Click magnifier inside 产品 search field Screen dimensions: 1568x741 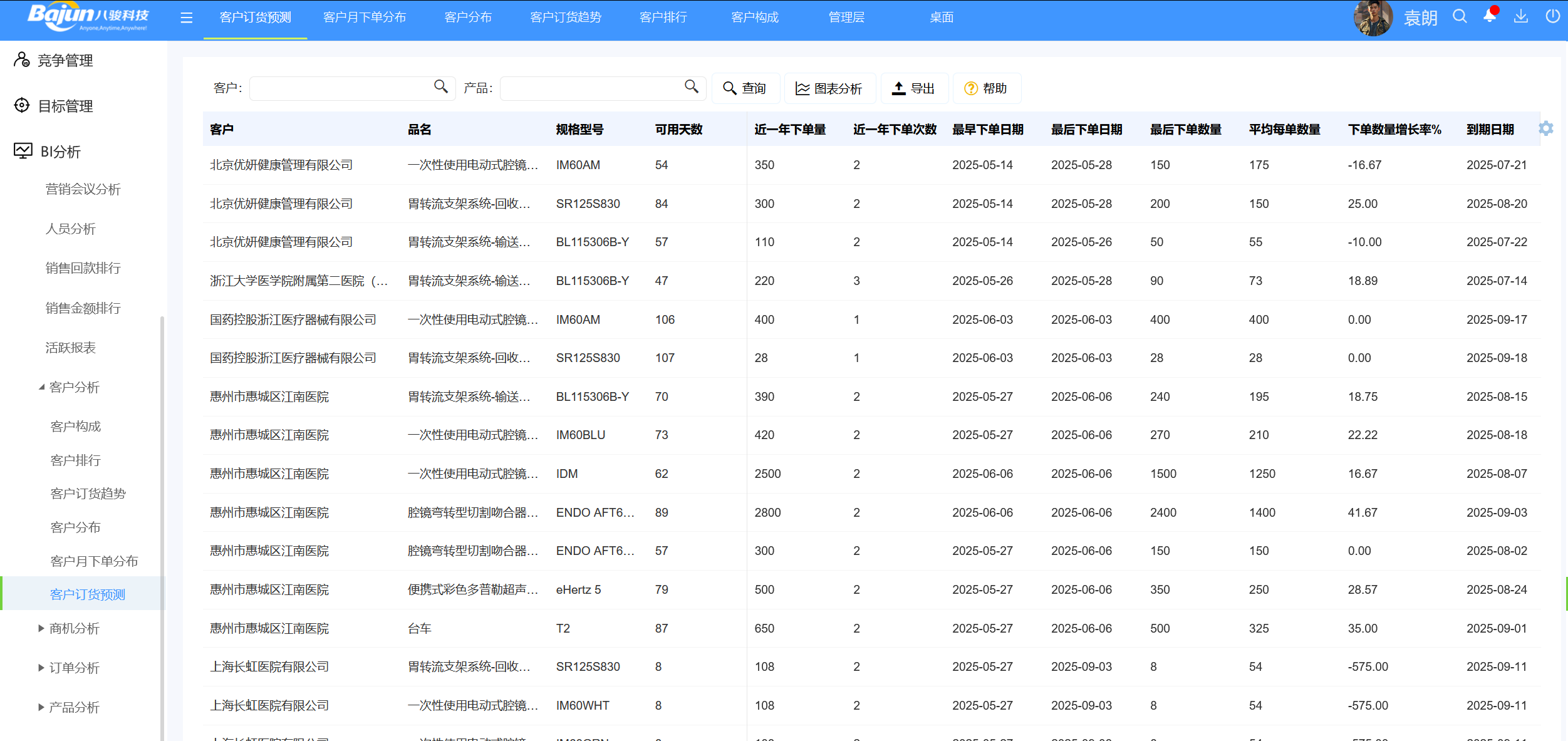(x=691, y=87)
